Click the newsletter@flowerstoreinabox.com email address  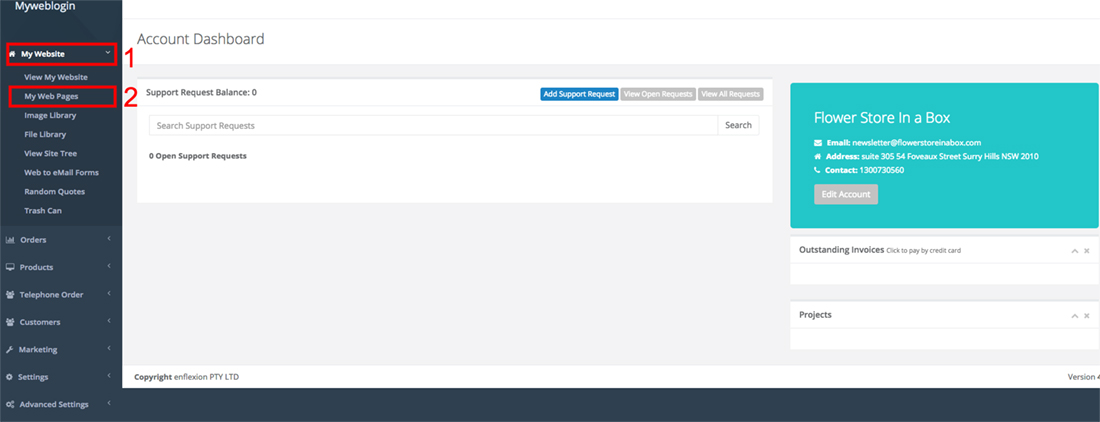click(x=916, y=142)
